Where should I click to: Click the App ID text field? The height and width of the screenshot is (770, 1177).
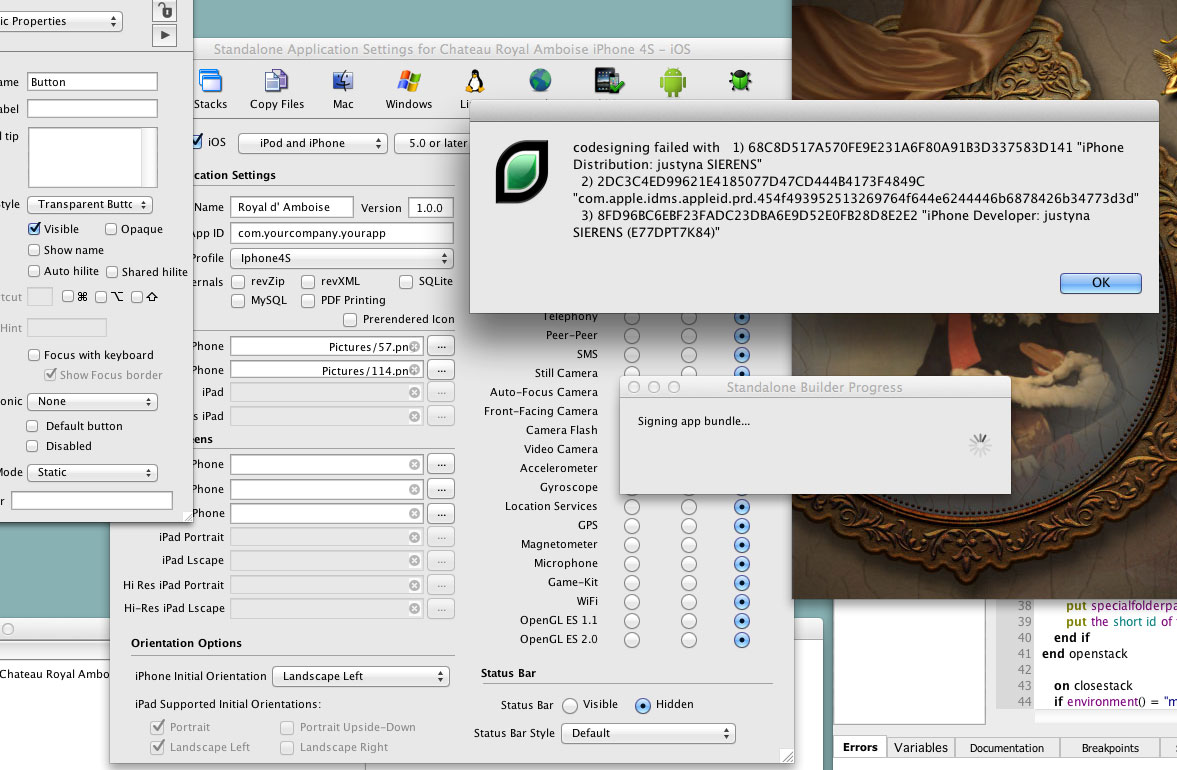coord(341,233)
